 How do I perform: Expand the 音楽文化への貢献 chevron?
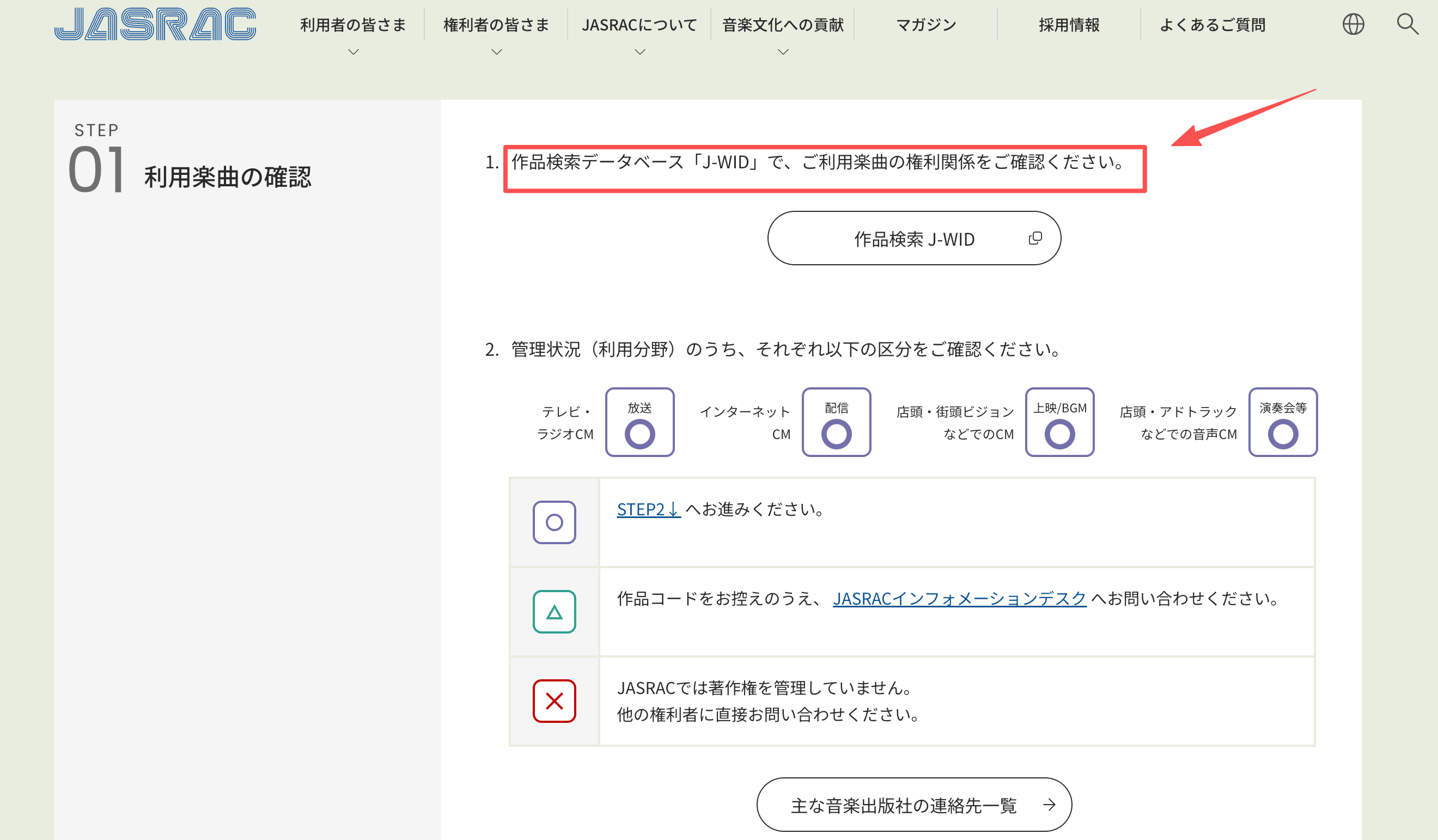tap(783, 52)
